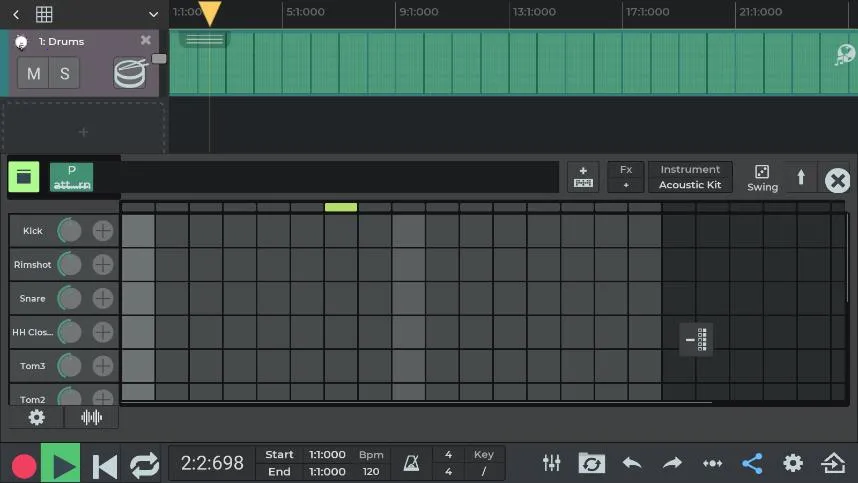Expand the grid view dropdown arrow
This screenshot has width=858, height=483.
click(x=153, y=15)
